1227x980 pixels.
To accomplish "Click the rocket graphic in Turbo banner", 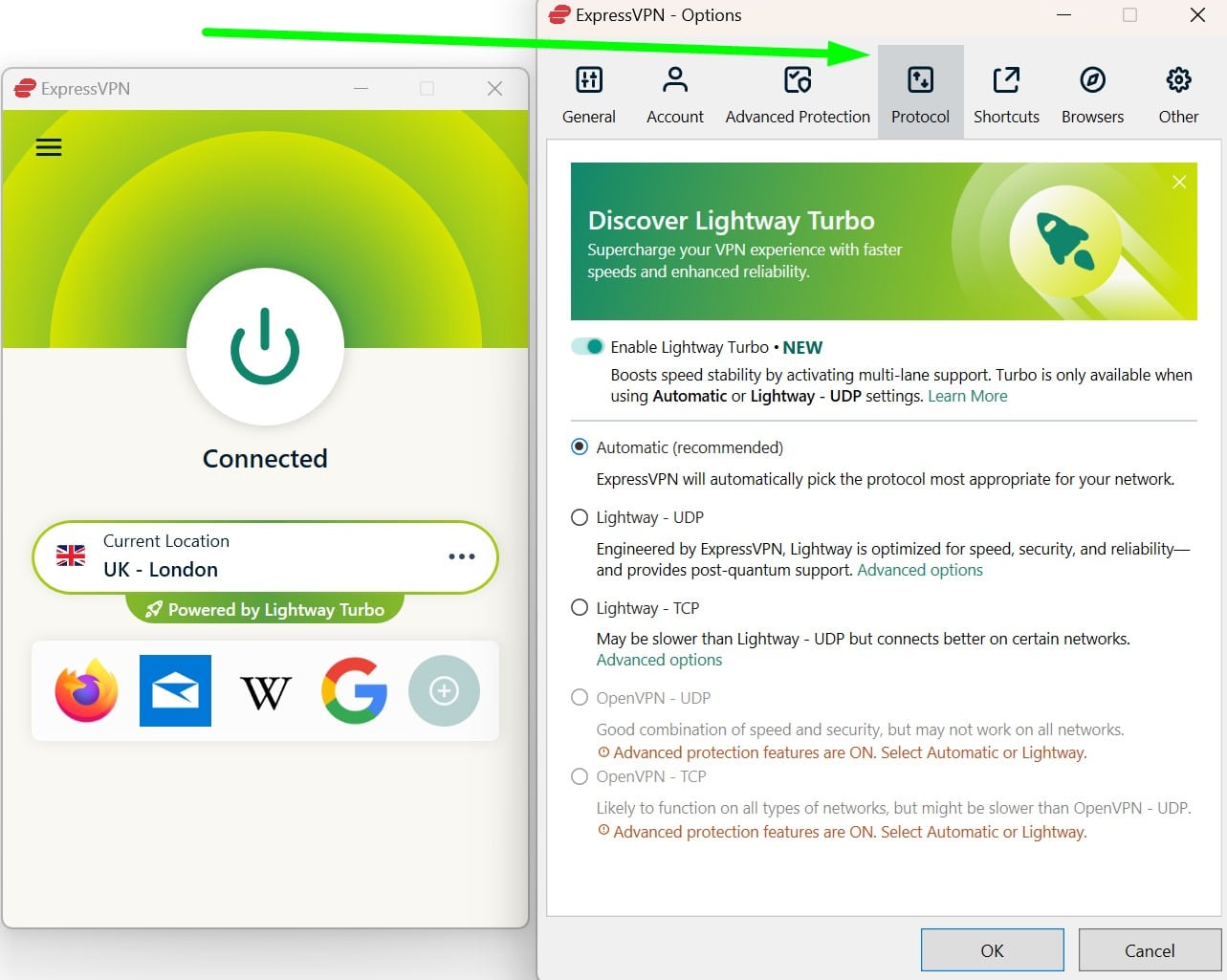I will pos(1065,239).
